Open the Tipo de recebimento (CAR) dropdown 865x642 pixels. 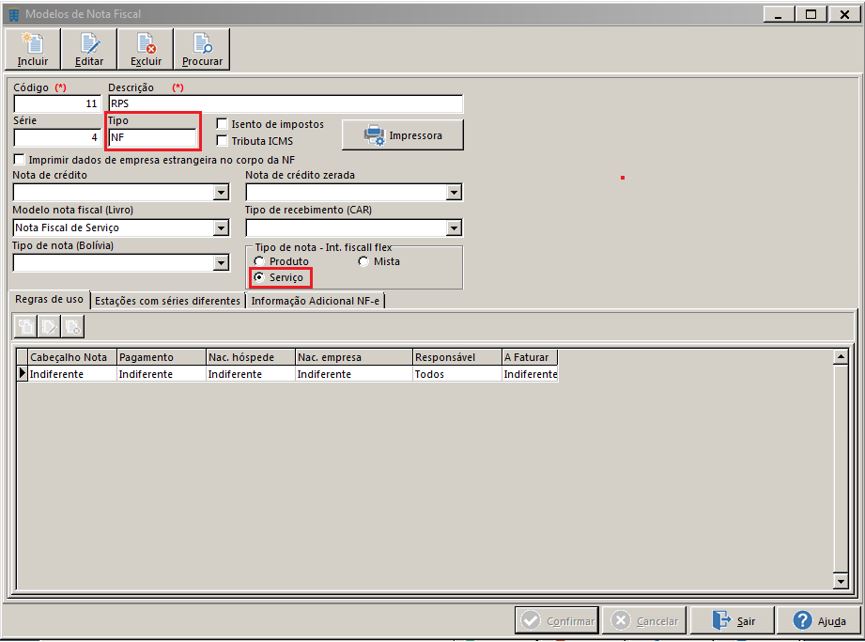[x=453, y=228]
